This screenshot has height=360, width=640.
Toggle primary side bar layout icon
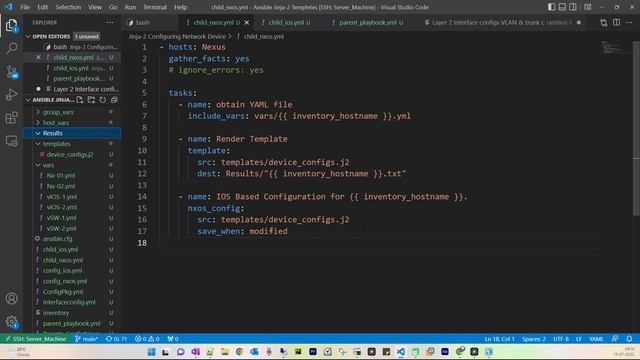click(x=551, y=7)
